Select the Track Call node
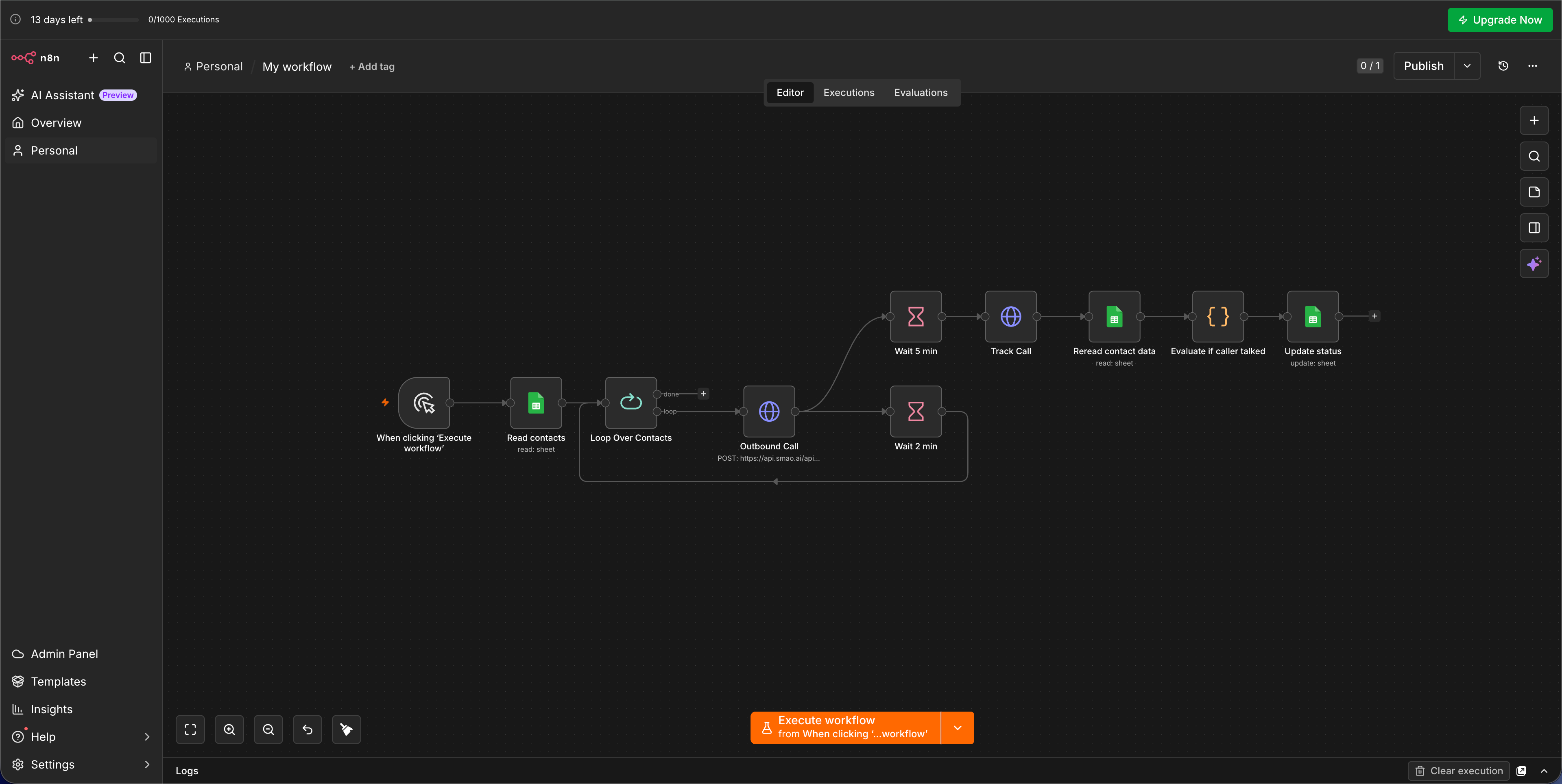This screenshot has height=784, width=1562. (1011, 316)
